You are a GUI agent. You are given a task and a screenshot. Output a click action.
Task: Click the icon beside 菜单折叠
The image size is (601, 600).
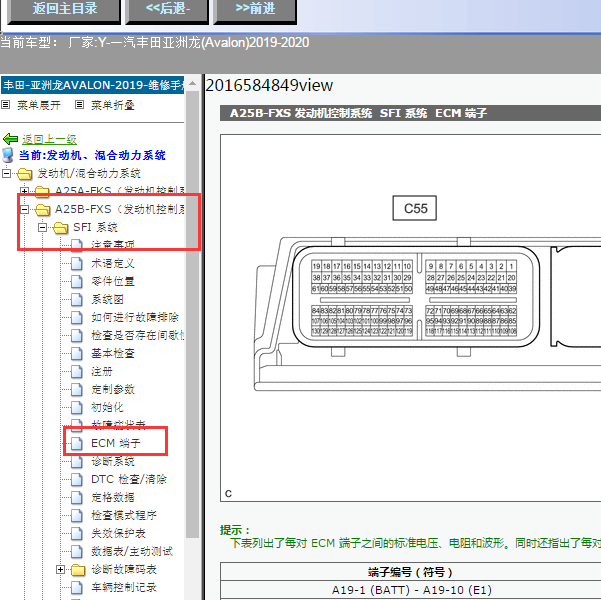point(79,105)
